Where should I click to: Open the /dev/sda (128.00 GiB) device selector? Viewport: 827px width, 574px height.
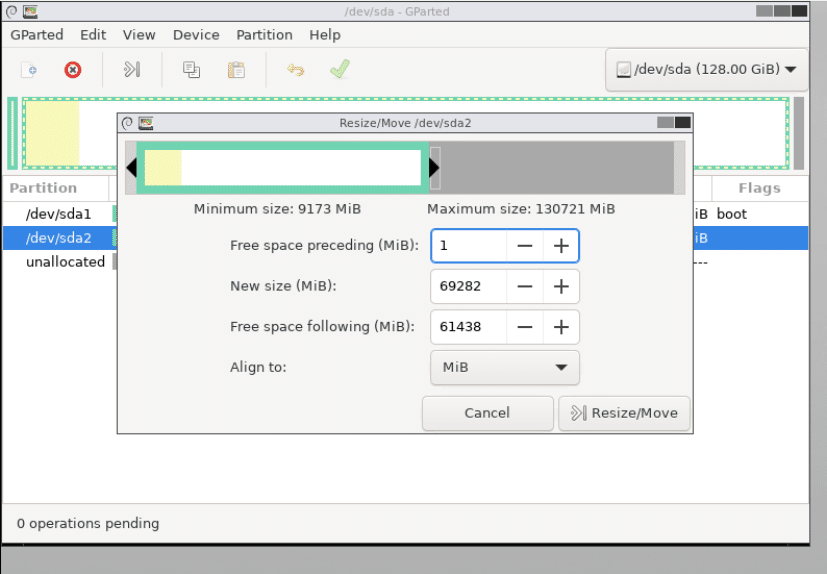click(x=706, y=70)
